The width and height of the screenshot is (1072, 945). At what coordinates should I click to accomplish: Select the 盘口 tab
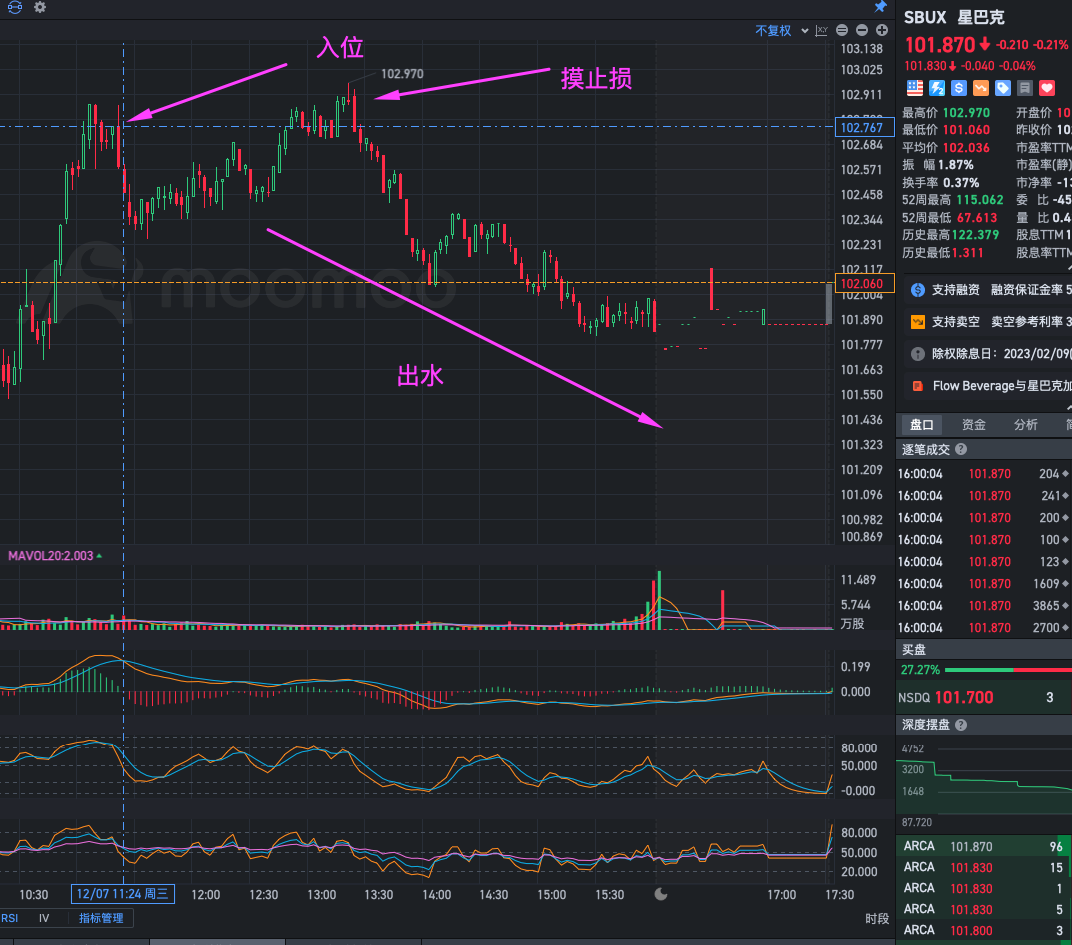click(921, 425)
